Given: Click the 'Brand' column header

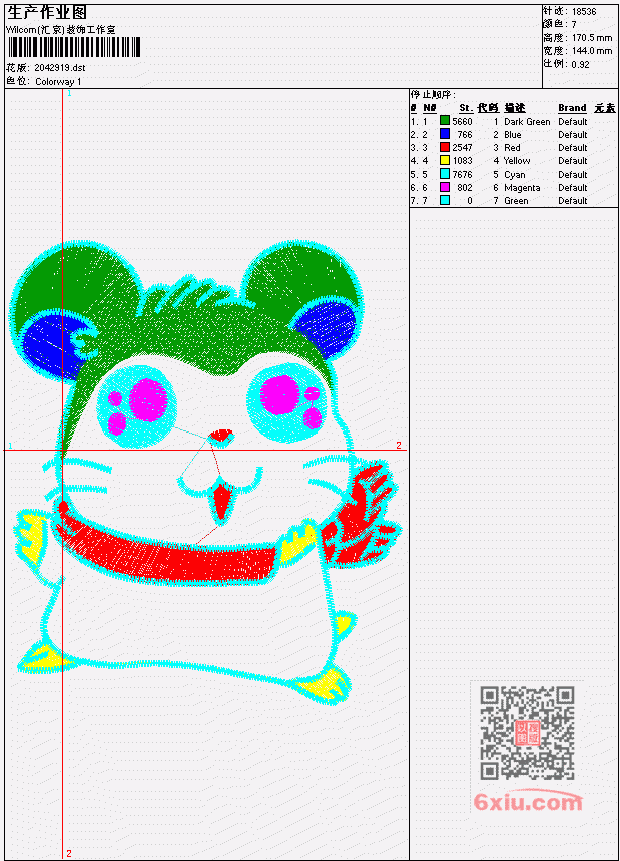Looking at the screenshot, I should (x=572, y=108).
